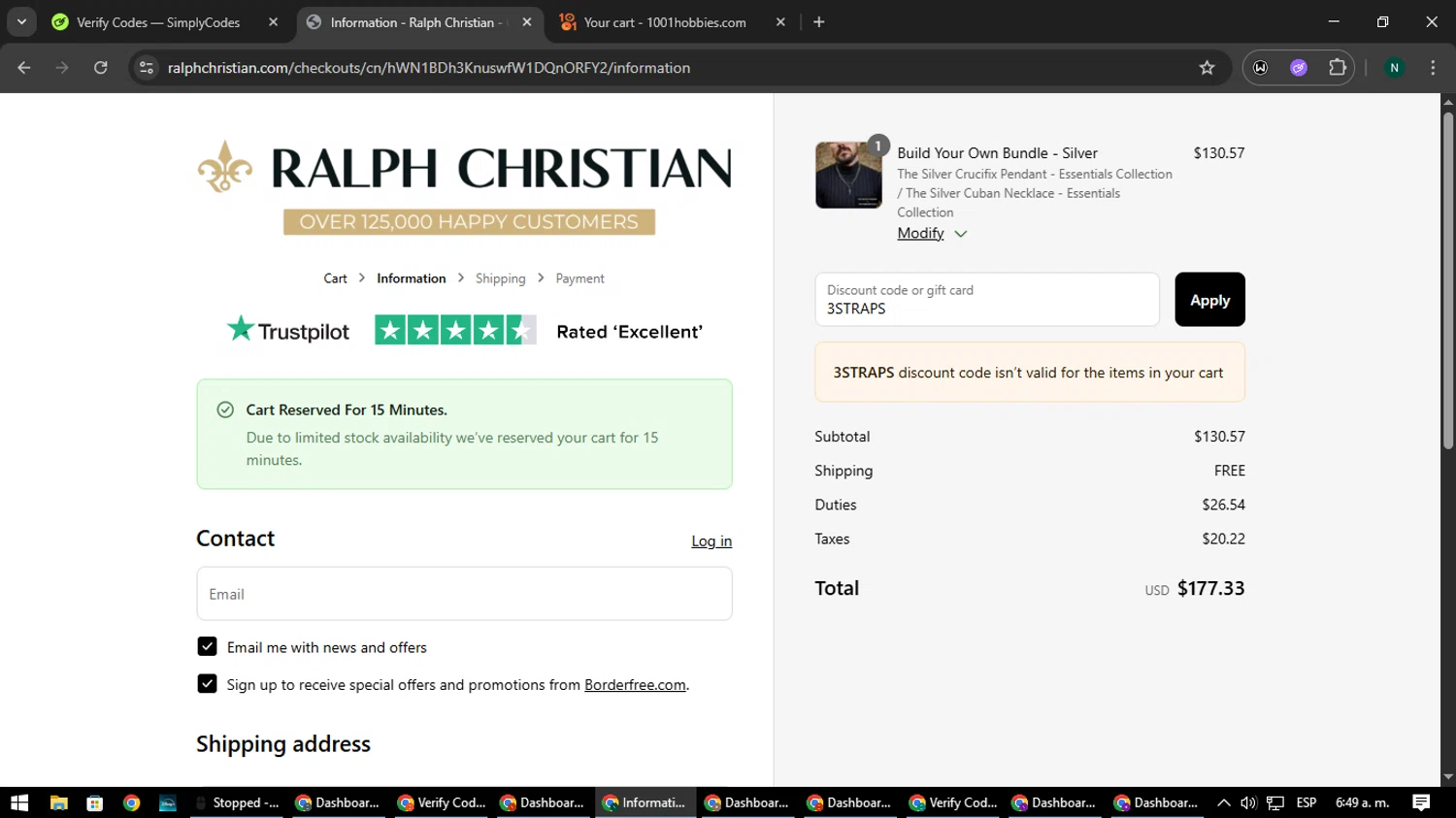The width and height of the screenshot is (1456, 818).
Task: Close the Verify Codes — SimplyCodes tab
Action: 273,22
